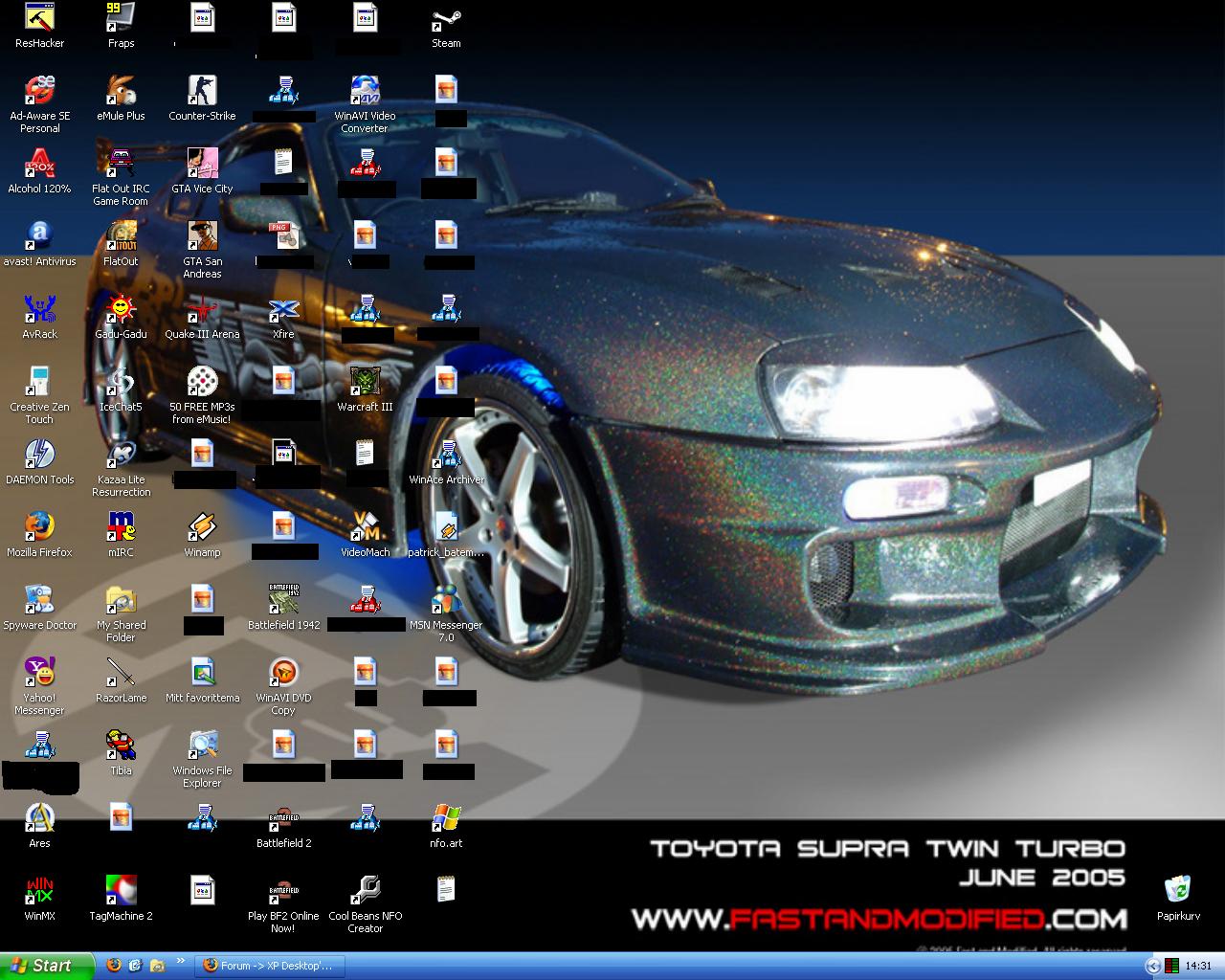Launch WinAVI DVD Copy shortcut

(x=283, y=686)
